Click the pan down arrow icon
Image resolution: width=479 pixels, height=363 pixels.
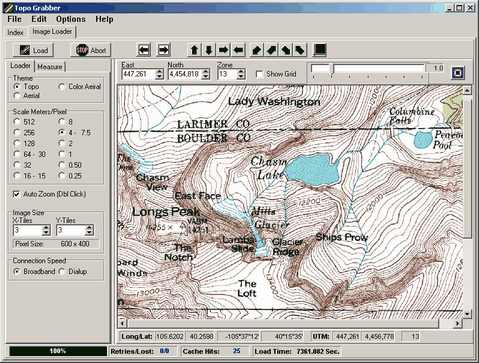coord(209,50)
